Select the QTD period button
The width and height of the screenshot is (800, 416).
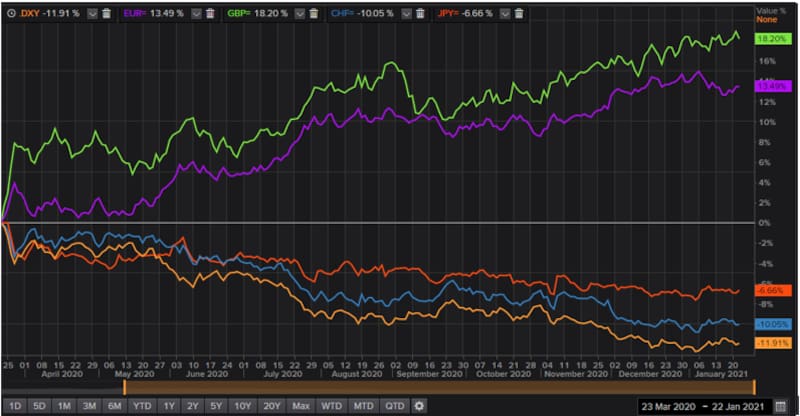[395, 406]
